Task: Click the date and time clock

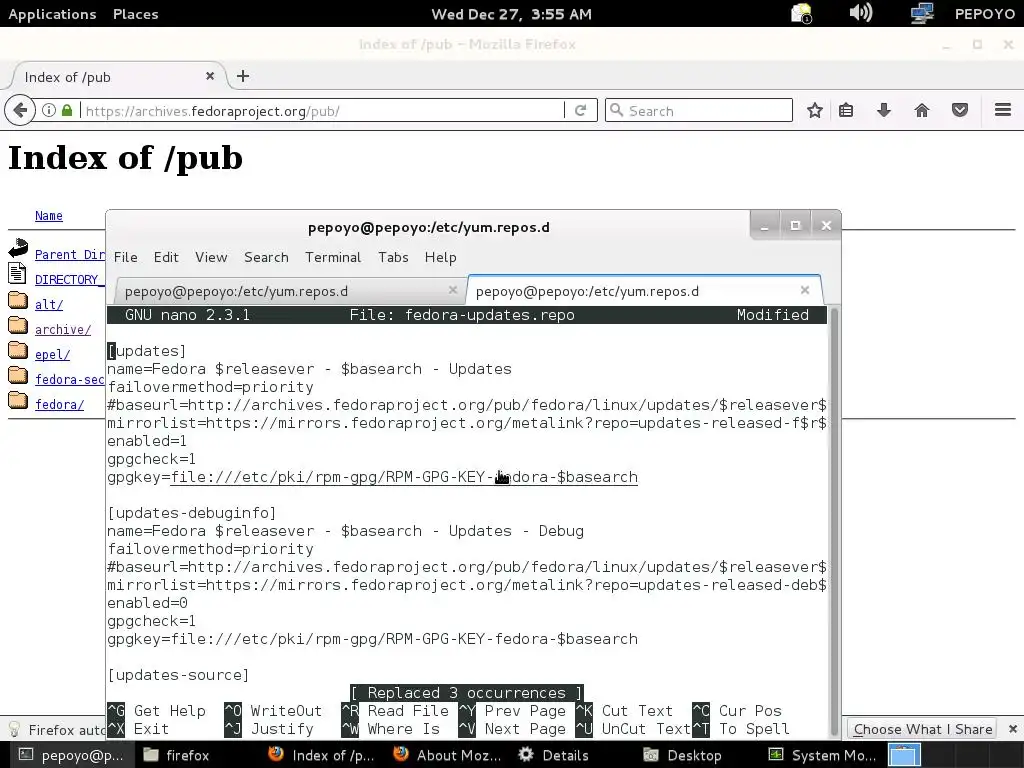Action: tap(511, 14)
